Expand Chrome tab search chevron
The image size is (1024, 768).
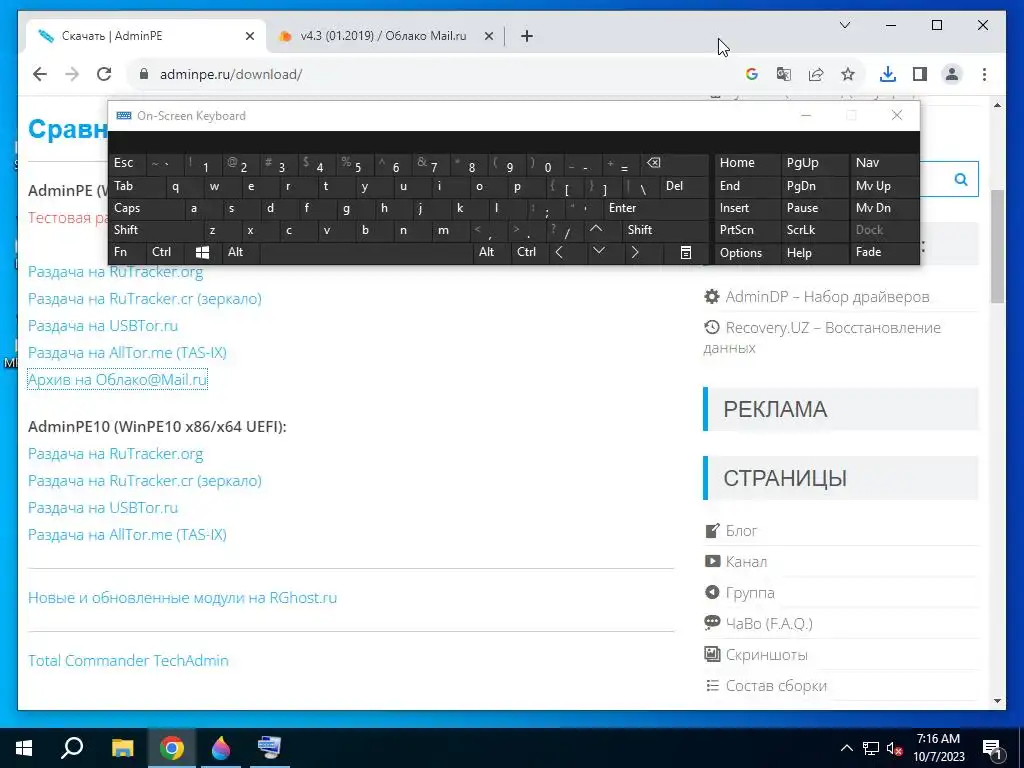coord(844,25)
